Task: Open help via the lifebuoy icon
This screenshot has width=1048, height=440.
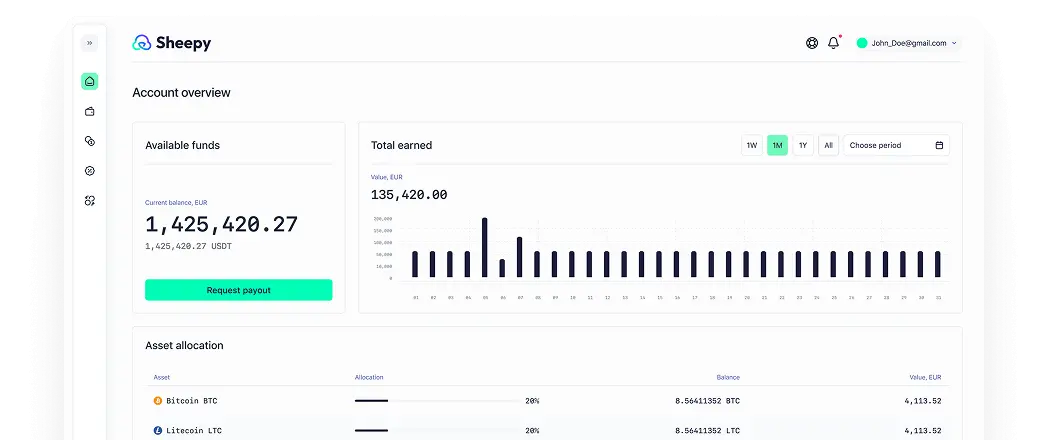Action: (x=812, y=43)
